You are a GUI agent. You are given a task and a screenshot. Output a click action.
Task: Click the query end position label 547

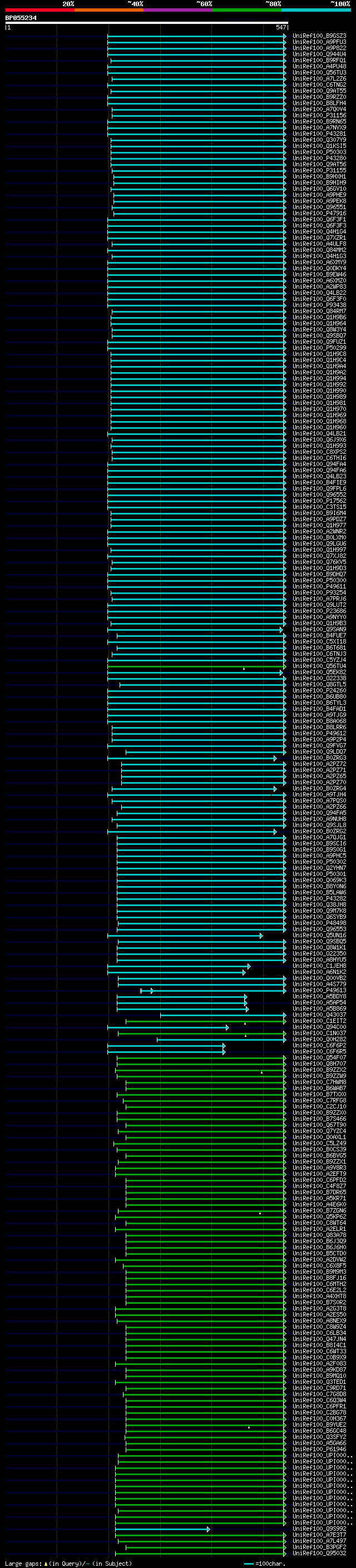(x=280, y=27)
